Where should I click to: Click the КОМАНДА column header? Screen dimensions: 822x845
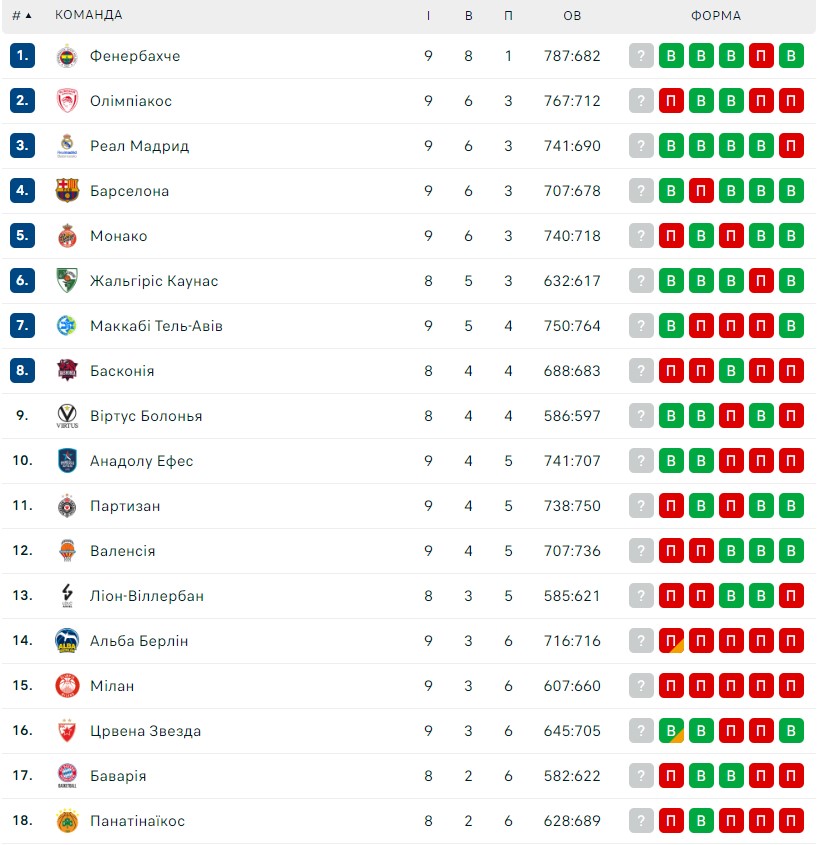tap(89, 15)
